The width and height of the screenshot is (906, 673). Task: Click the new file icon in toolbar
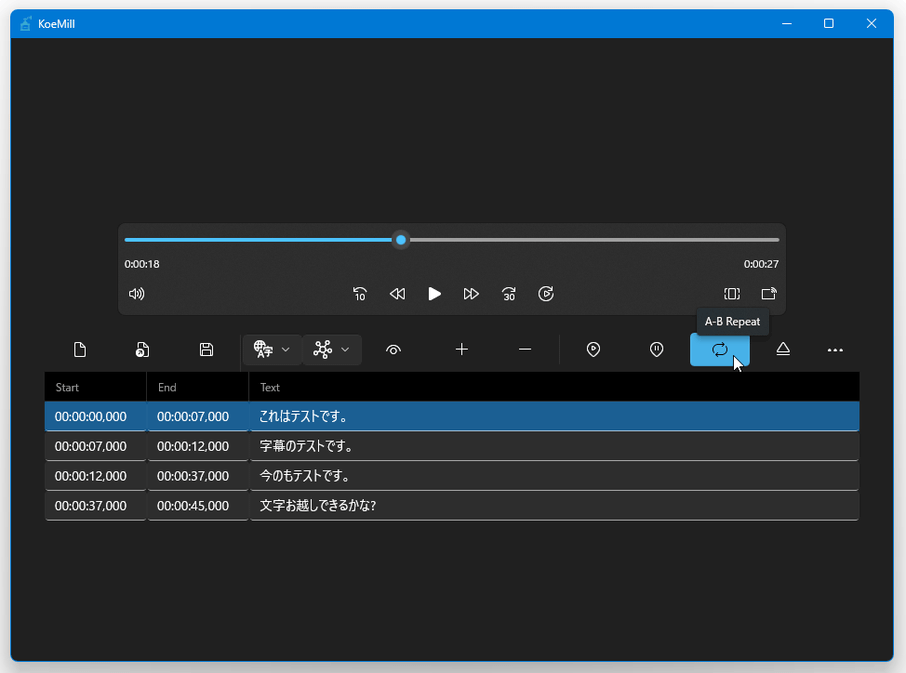[x=80, y=350]
